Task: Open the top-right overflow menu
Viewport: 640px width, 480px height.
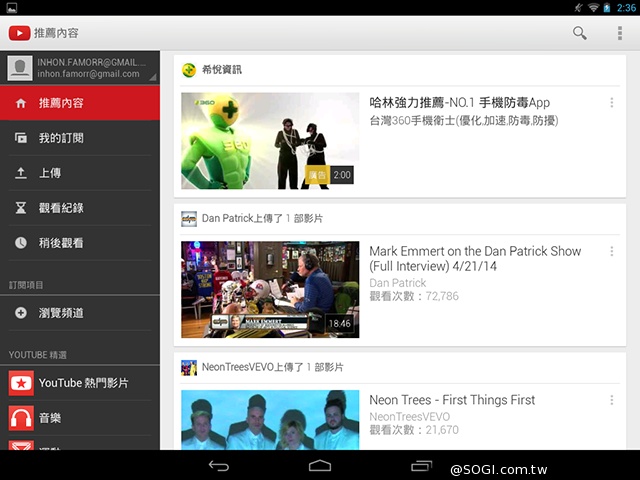Action: click(620, 33)
